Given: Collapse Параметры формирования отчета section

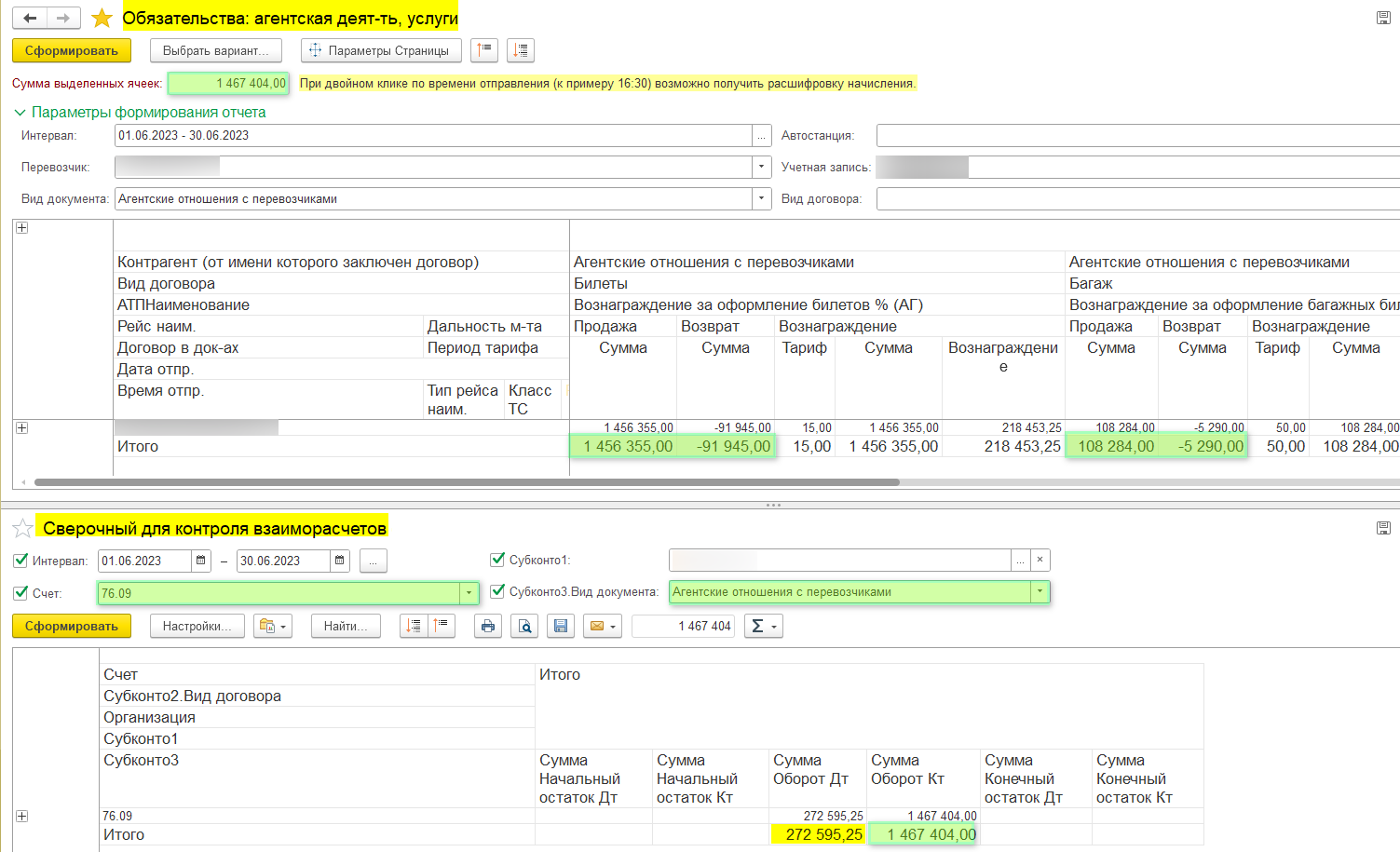Looking at the screenshot, I should click(20, 113).
